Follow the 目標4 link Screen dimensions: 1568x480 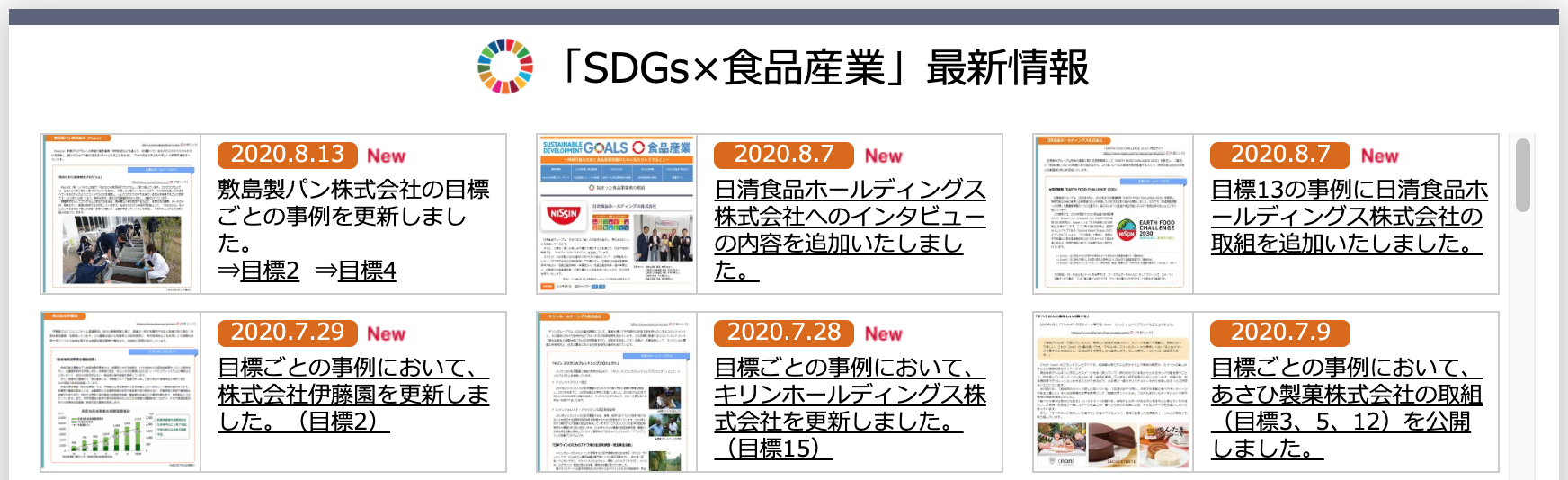click(367, 270)
